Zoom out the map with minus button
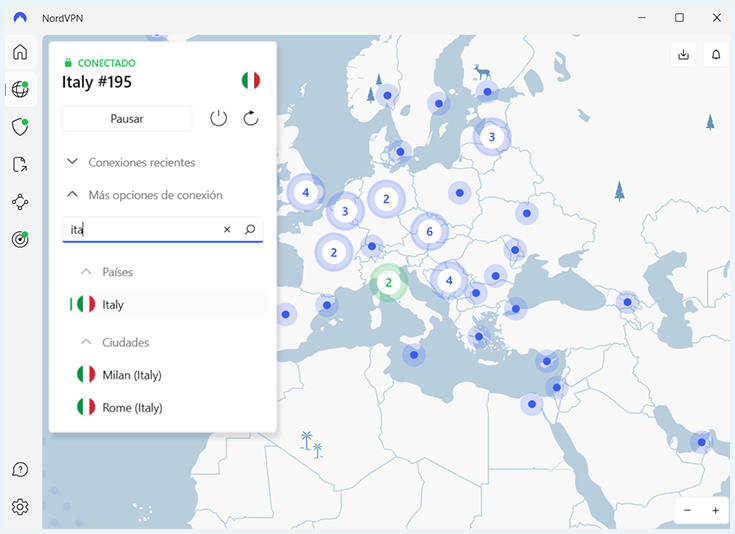The width and height of the screenshot is (735, 534). [x=687, y=510]
